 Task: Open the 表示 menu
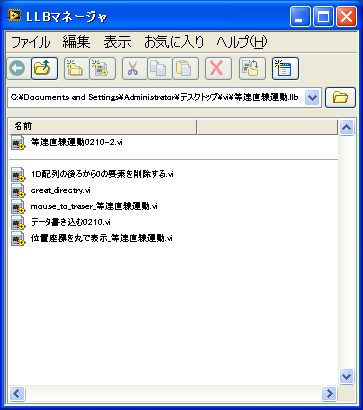(117, 42)
